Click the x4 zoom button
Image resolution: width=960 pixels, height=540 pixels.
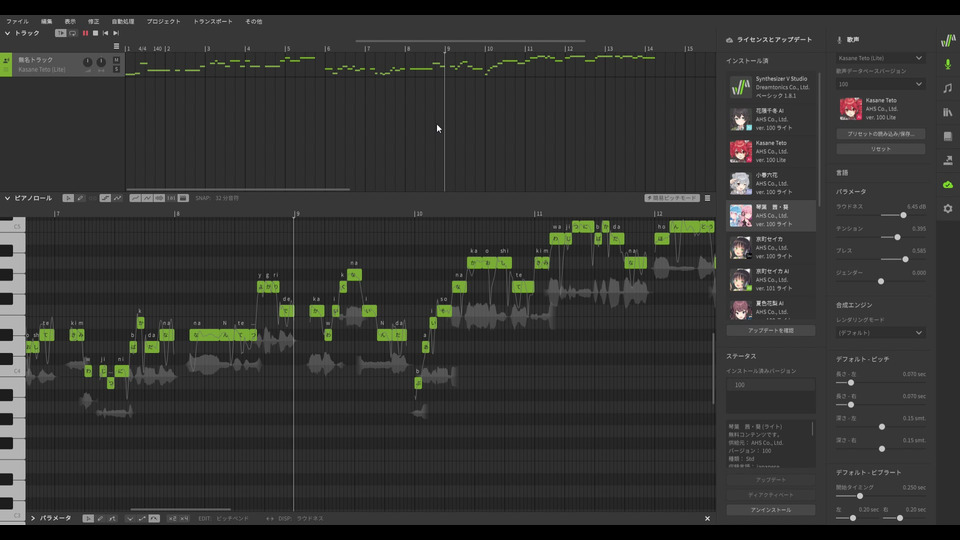click(184, 519)
